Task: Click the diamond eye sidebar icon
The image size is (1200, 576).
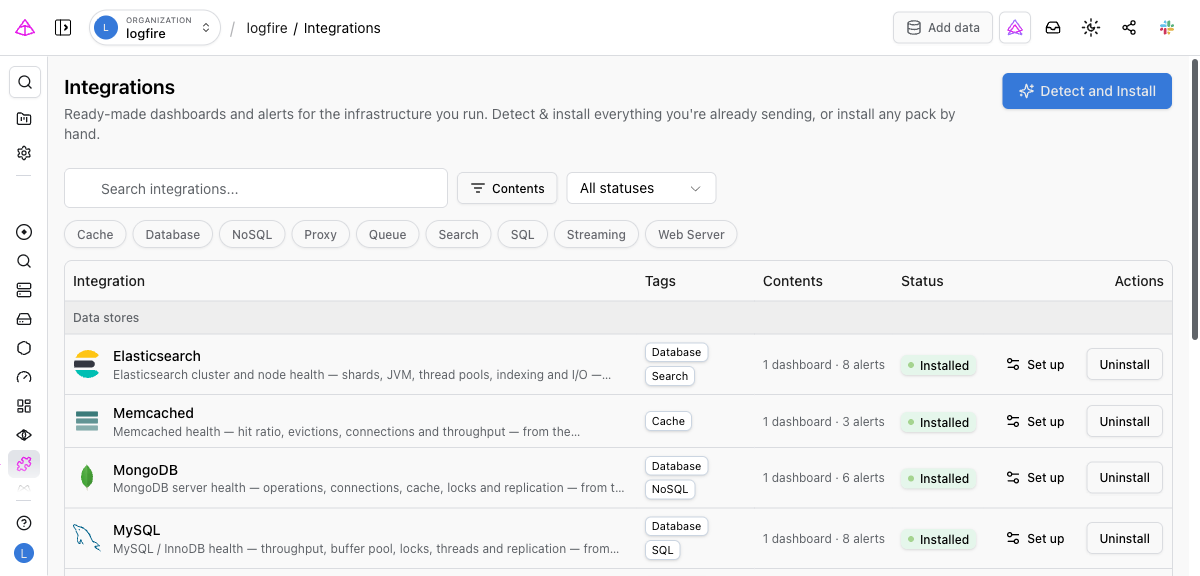Action: click(x=24, y=435)
